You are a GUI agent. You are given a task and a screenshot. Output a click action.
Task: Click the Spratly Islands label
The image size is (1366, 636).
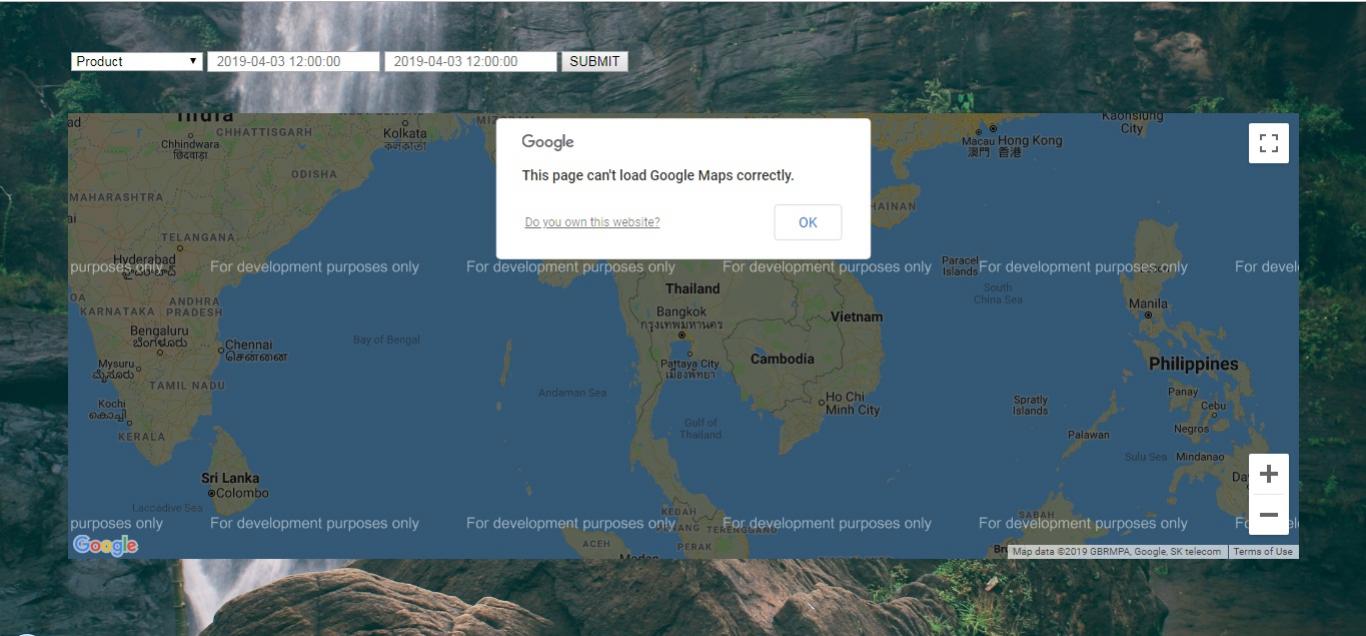coord(1030,405)
